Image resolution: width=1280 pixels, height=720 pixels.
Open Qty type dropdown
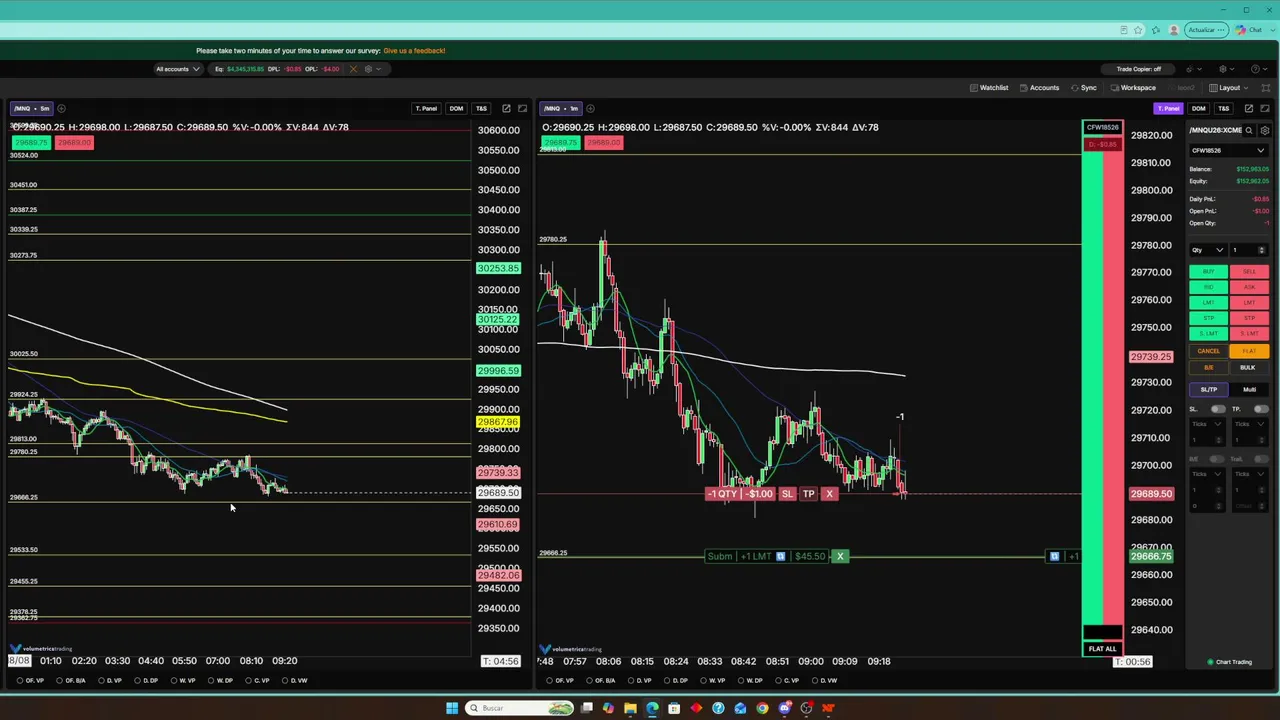click(x=1208, y=250)
